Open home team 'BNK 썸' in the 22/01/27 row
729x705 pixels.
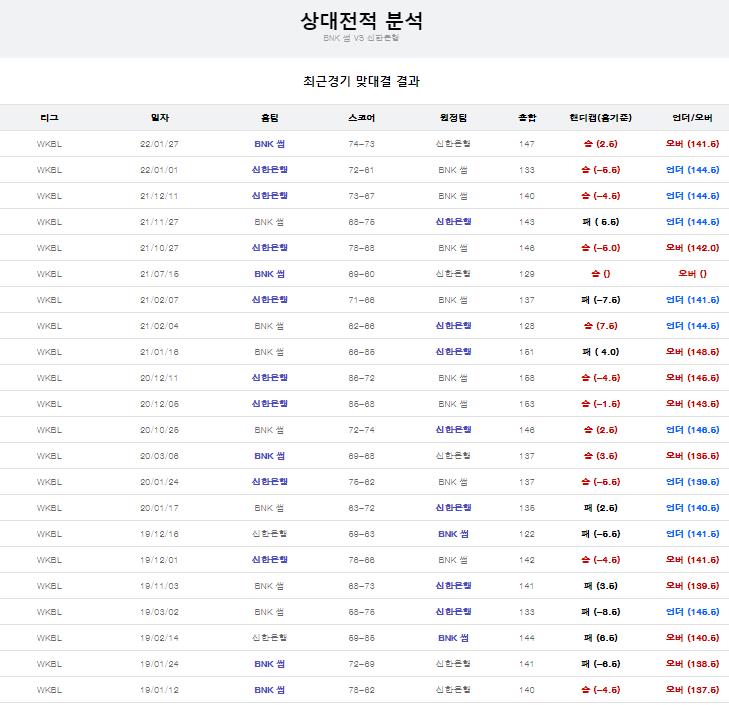point(270,144)
